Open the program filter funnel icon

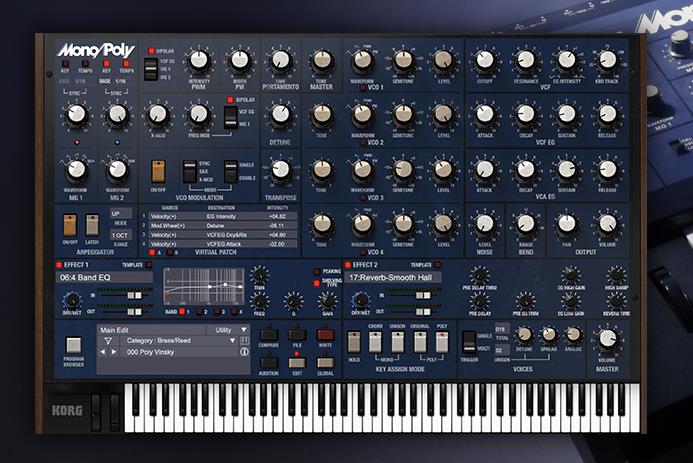point(108,341)
